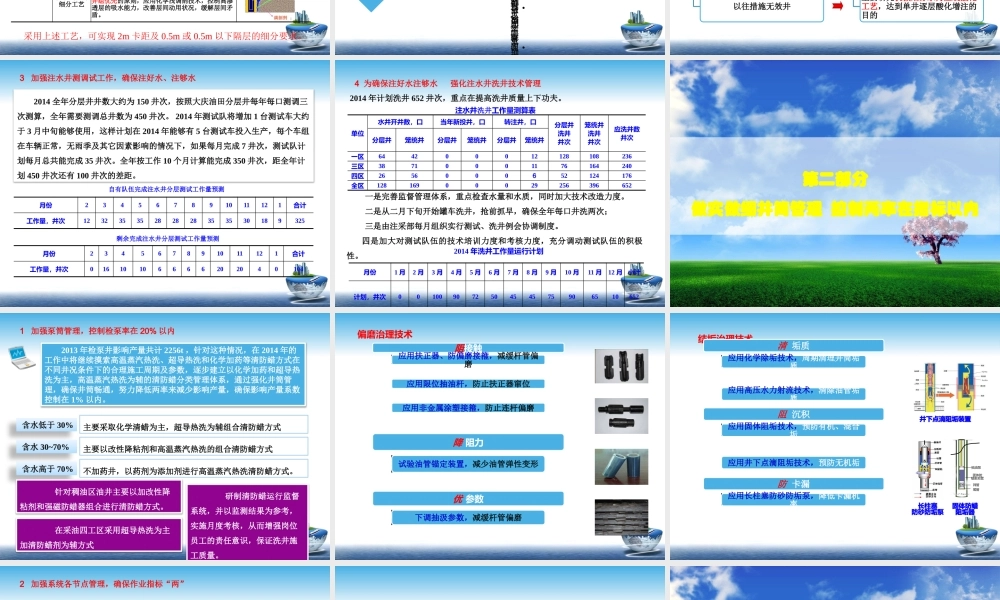Viewport: 1000px width, 600px height.
Task: Open the slide about 强化注水井洗井技术管理
Action: 500,183
